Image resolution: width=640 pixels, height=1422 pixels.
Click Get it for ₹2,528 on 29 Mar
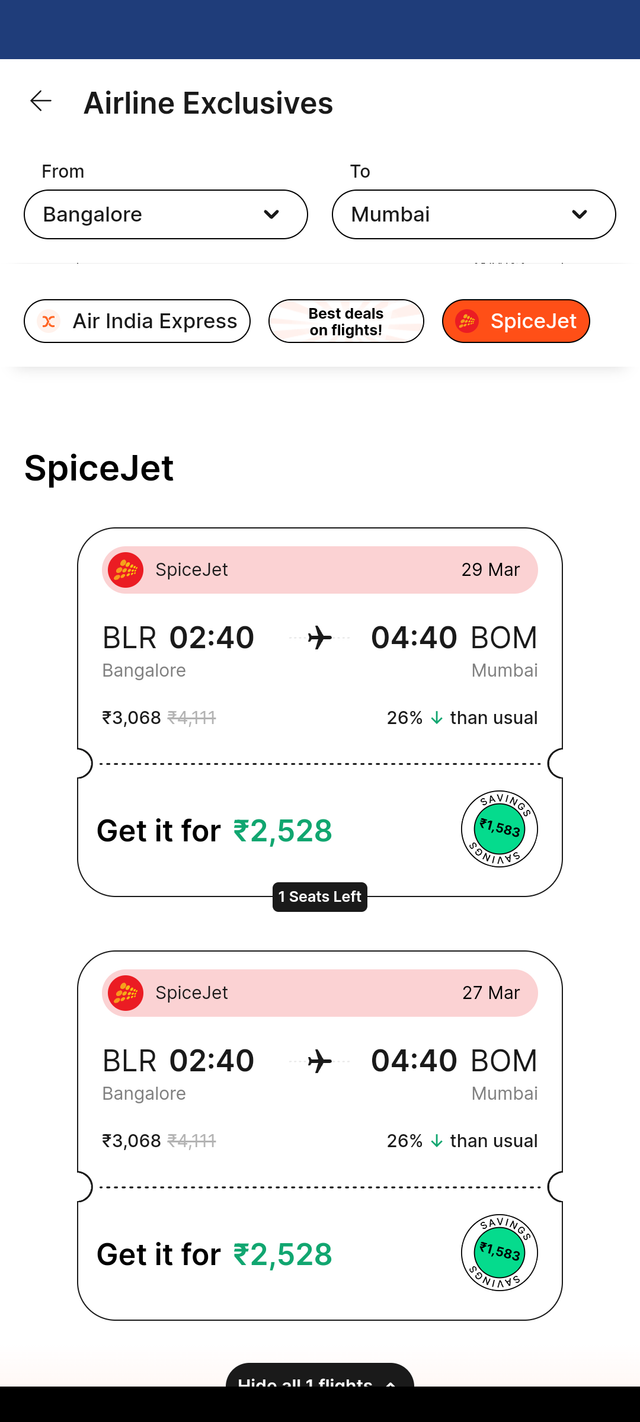pyautogui.click(x=214, y=830)
